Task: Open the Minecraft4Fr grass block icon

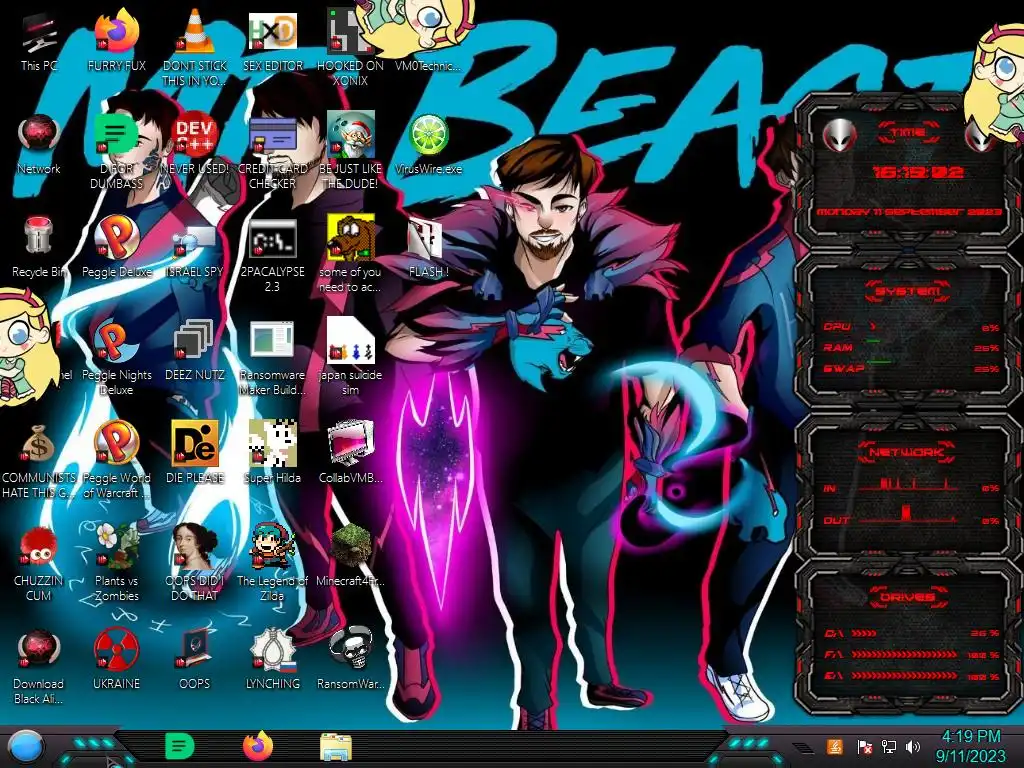Action: point(350,556)
